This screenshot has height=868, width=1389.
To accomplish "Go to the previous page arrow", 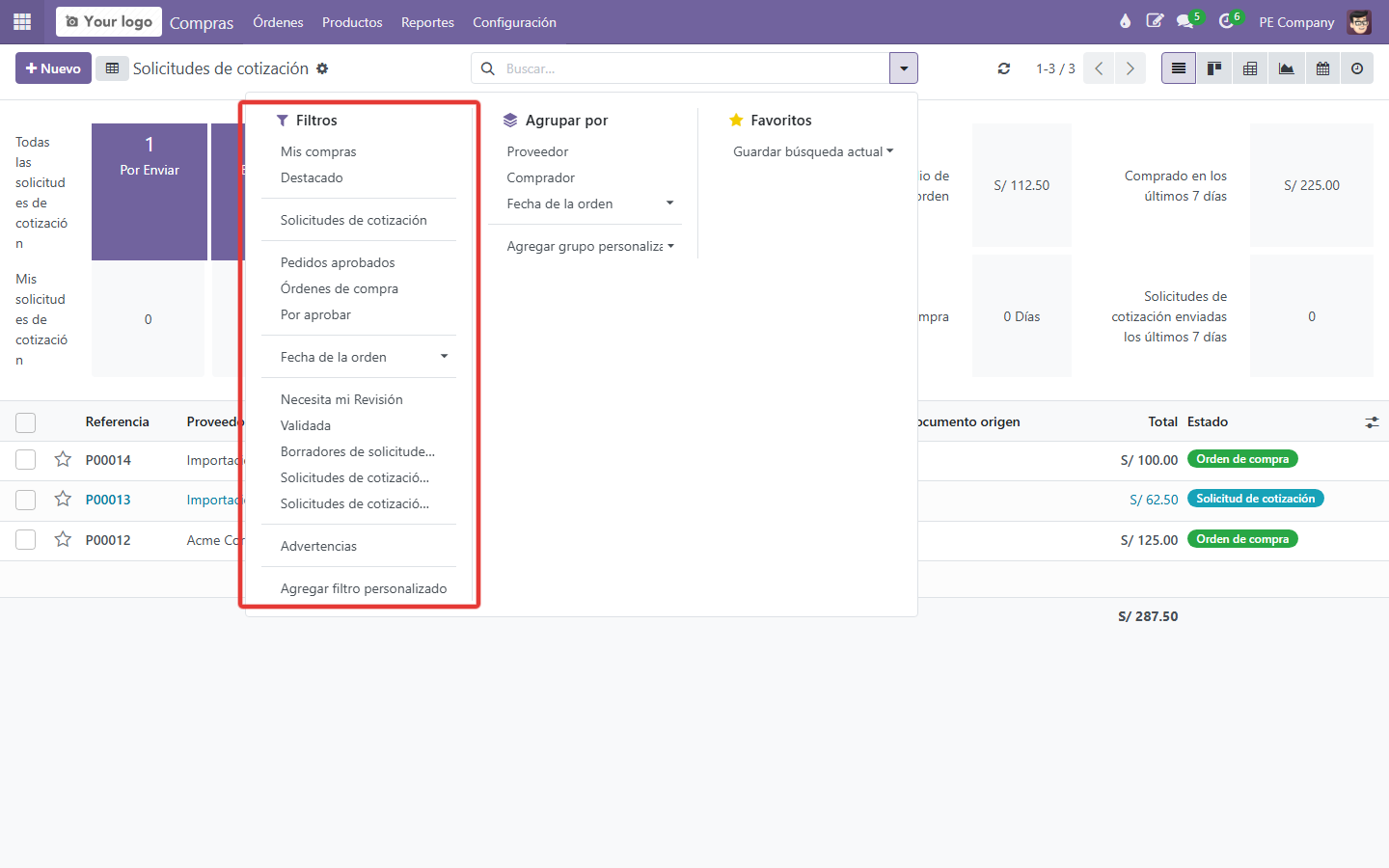I will [1099, 68].
